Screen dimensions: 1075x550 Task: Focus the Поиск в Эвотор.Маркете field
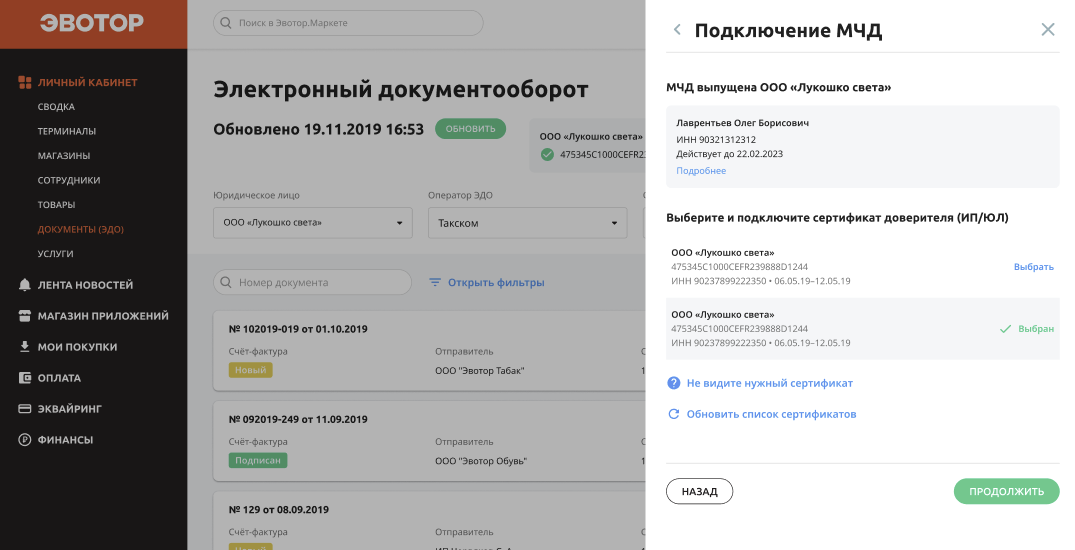348,23
